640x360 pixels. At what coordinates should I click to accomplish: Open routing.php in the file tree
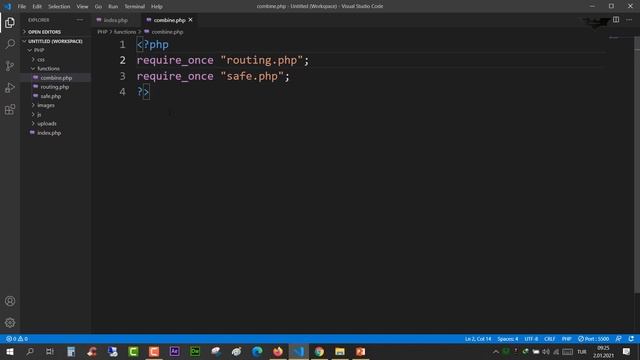click(x=55, y=87)
